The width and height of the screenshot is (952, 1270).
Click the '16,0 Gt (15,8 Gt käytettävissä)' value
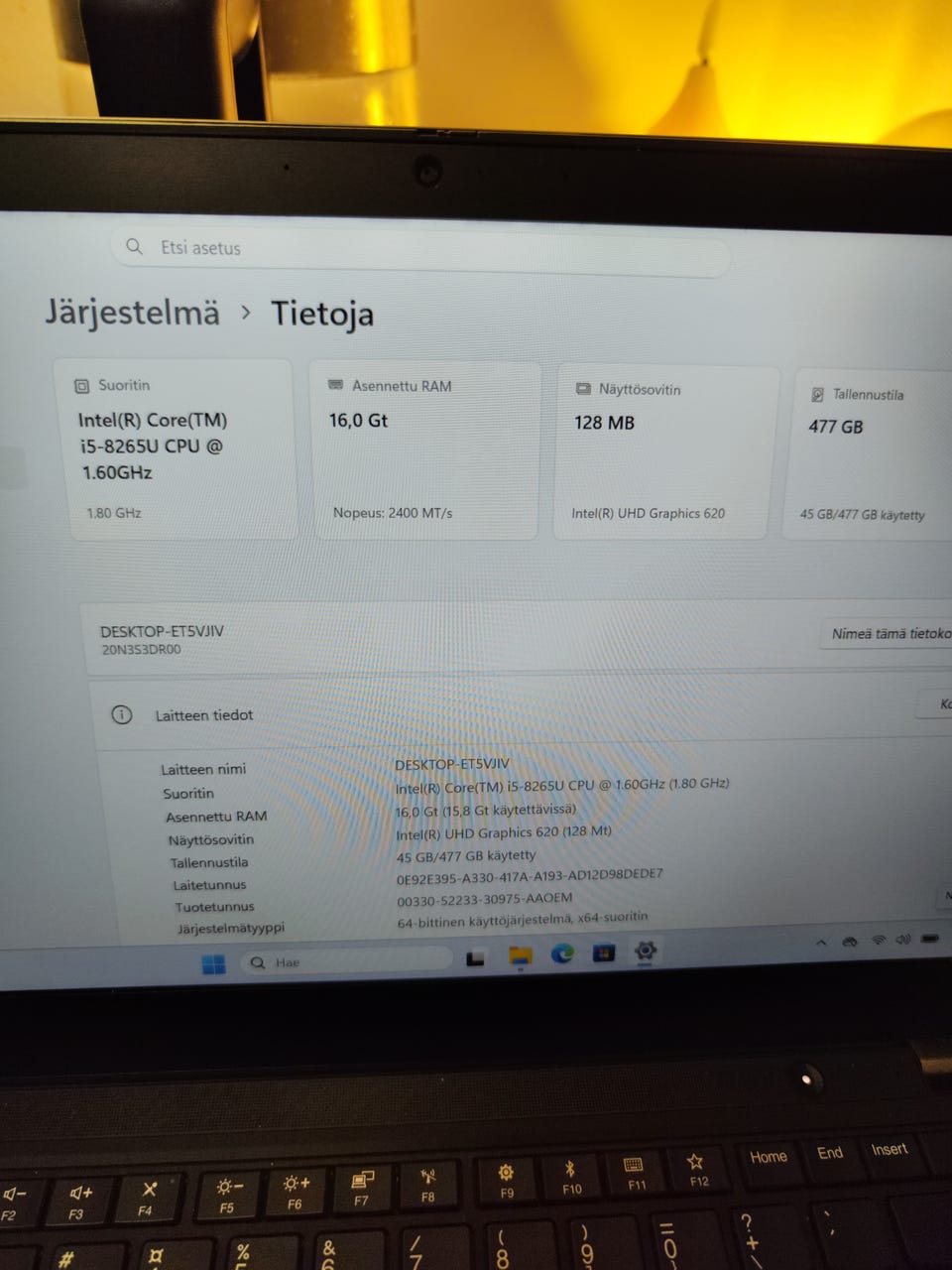486,811
